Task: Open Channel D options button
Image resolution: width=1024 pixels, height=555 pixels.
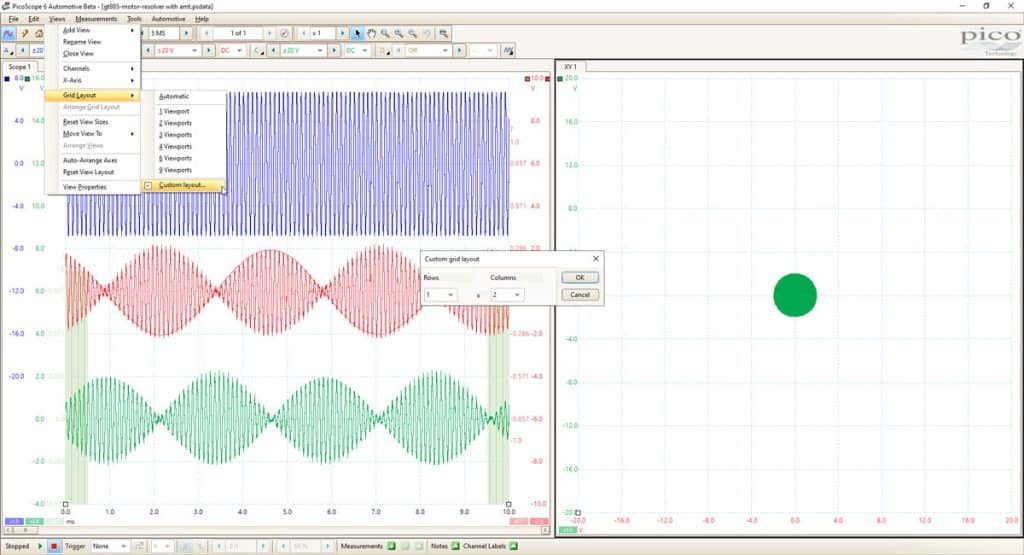Action: coord(385,50)
